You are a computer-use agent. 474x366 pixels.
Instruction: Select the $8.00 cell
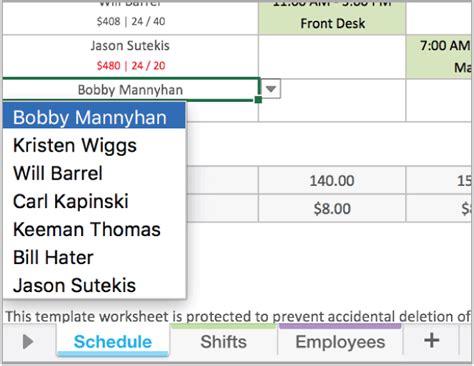click(x=332, y=209)
